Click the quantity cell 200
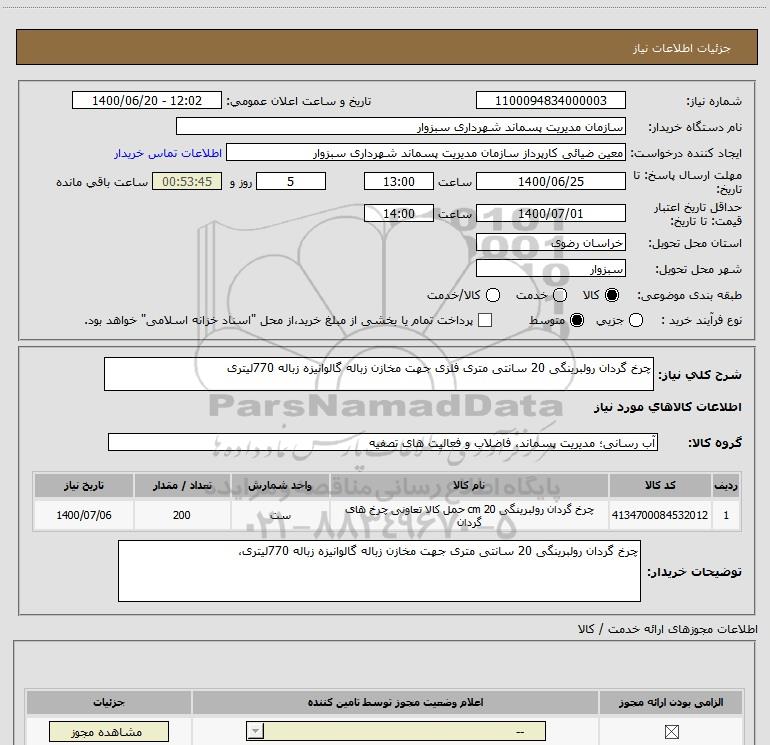 182,515
